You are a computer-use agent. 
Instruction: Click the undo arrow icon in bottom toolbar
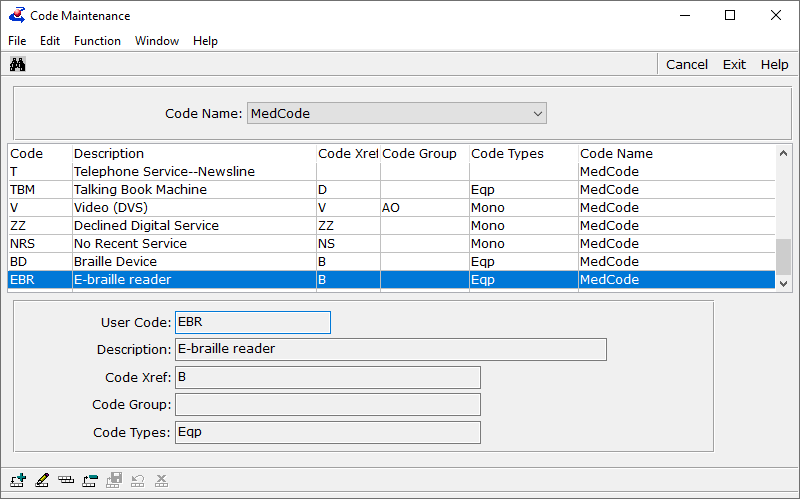pos(138,480)
